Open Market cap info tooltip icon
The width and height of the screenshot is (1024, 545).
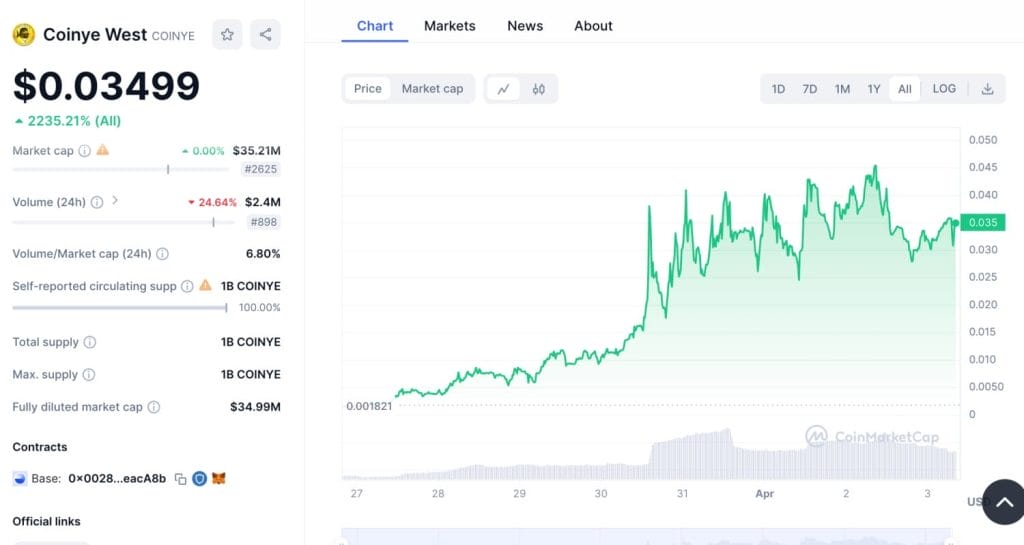click(x=84, y=151)
